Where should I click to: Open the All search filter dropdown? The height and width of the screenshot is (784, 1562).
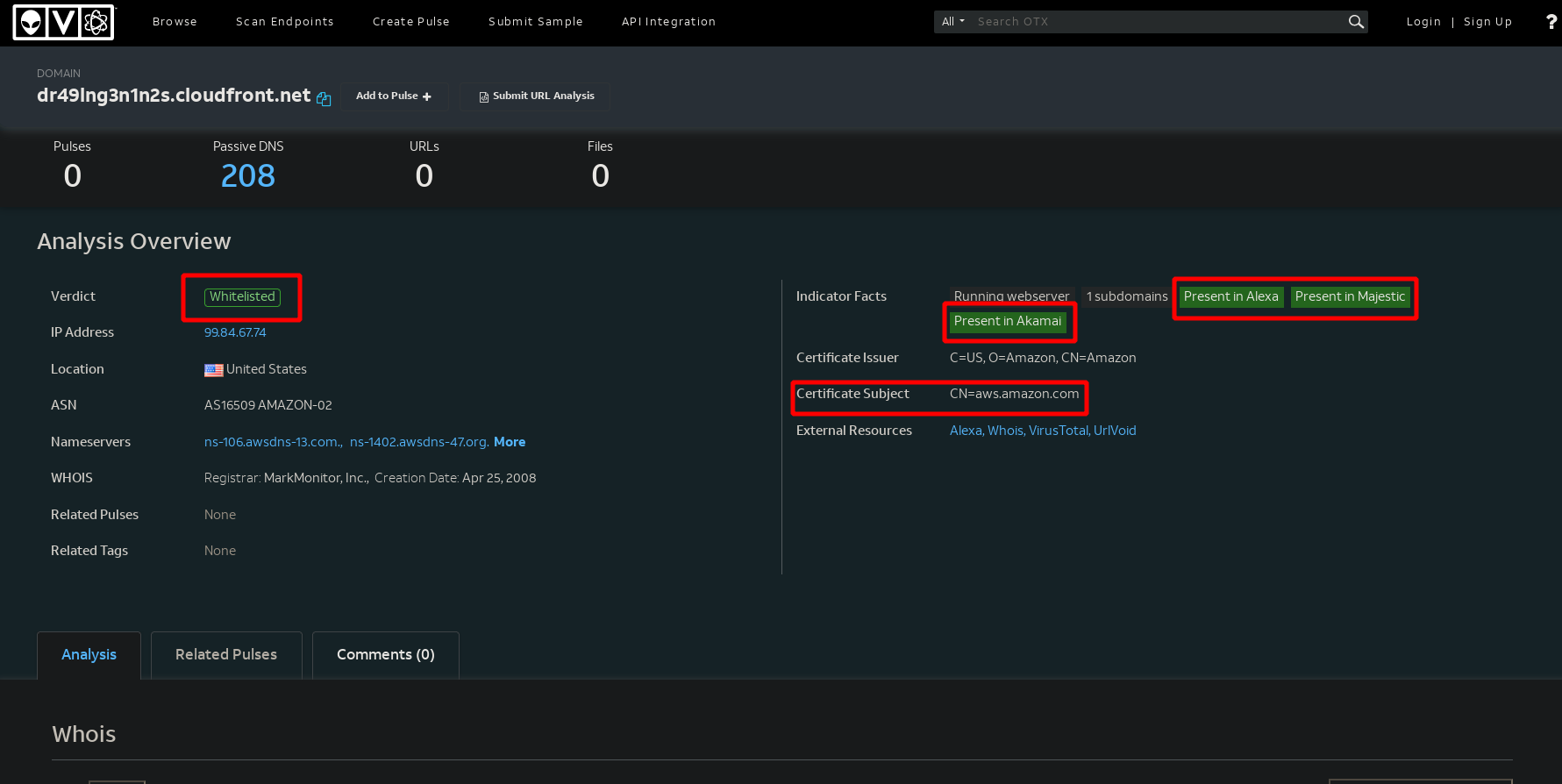point(952,22)
